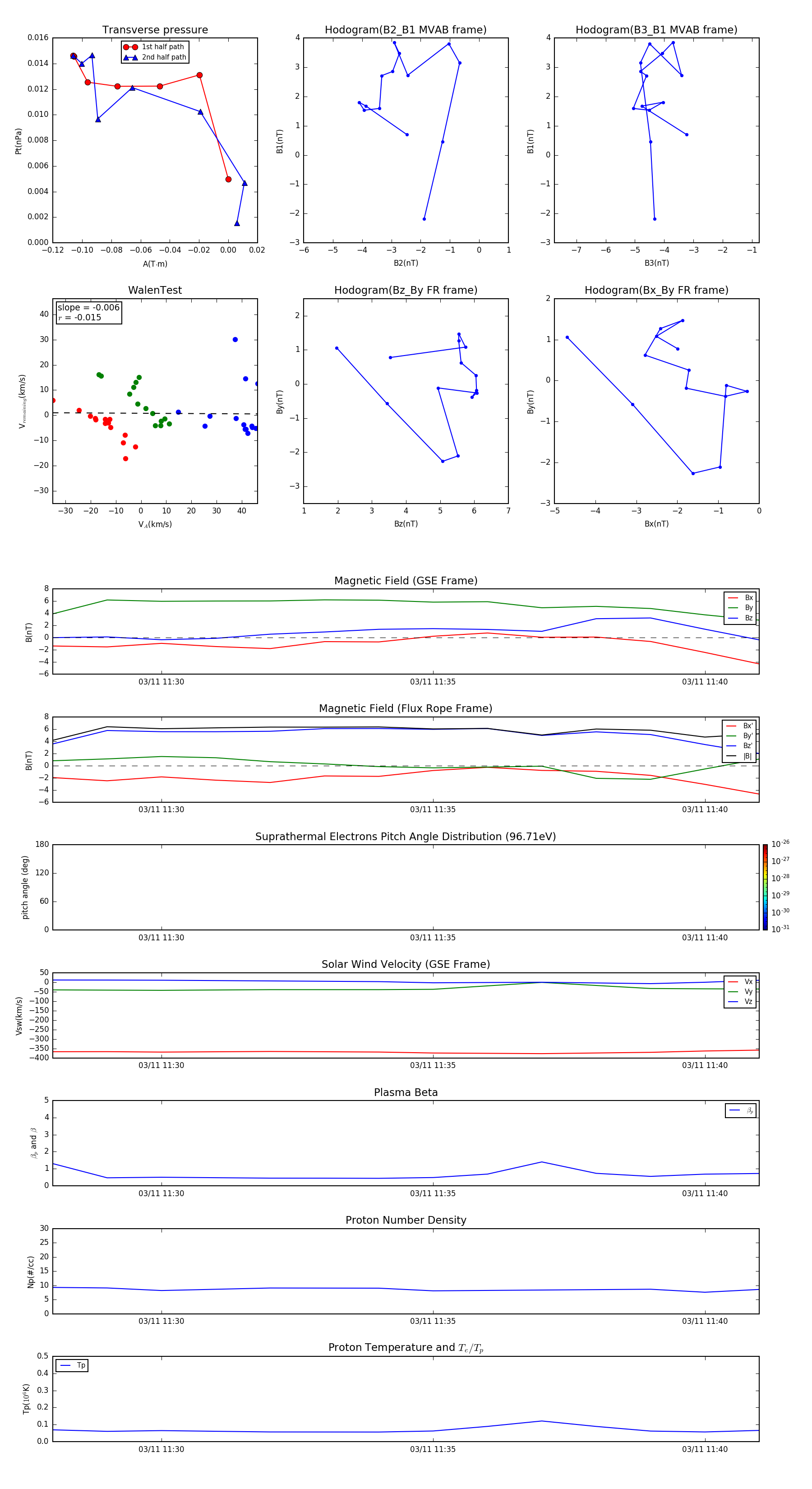Click the Suprathermal Electrons Pitch Angle Distribution title
Image resolution: width=812 pixels, height=1489 pixels.
click(x=406, y=837)
